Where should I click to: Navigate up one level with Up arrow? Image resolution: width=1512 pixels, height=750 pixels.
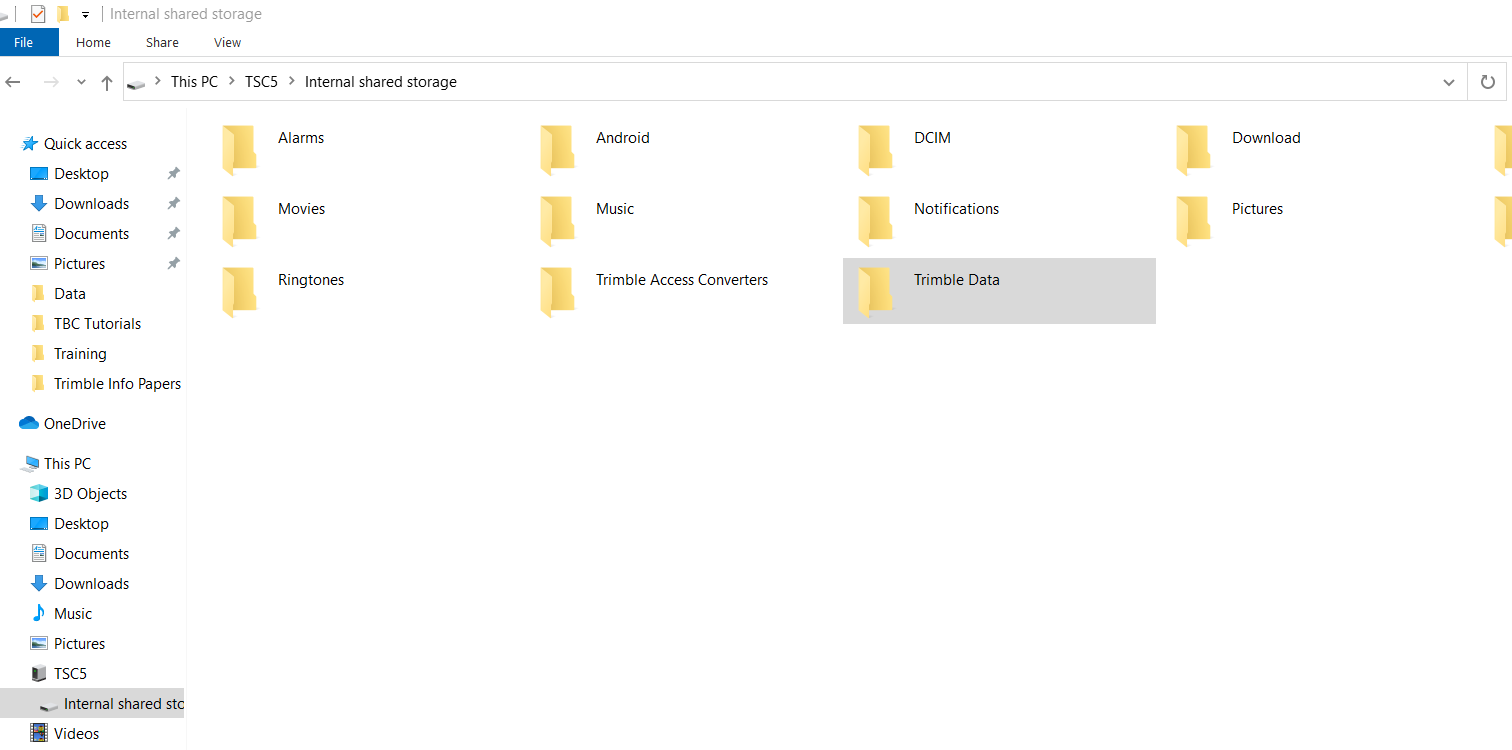coord(107,83)
